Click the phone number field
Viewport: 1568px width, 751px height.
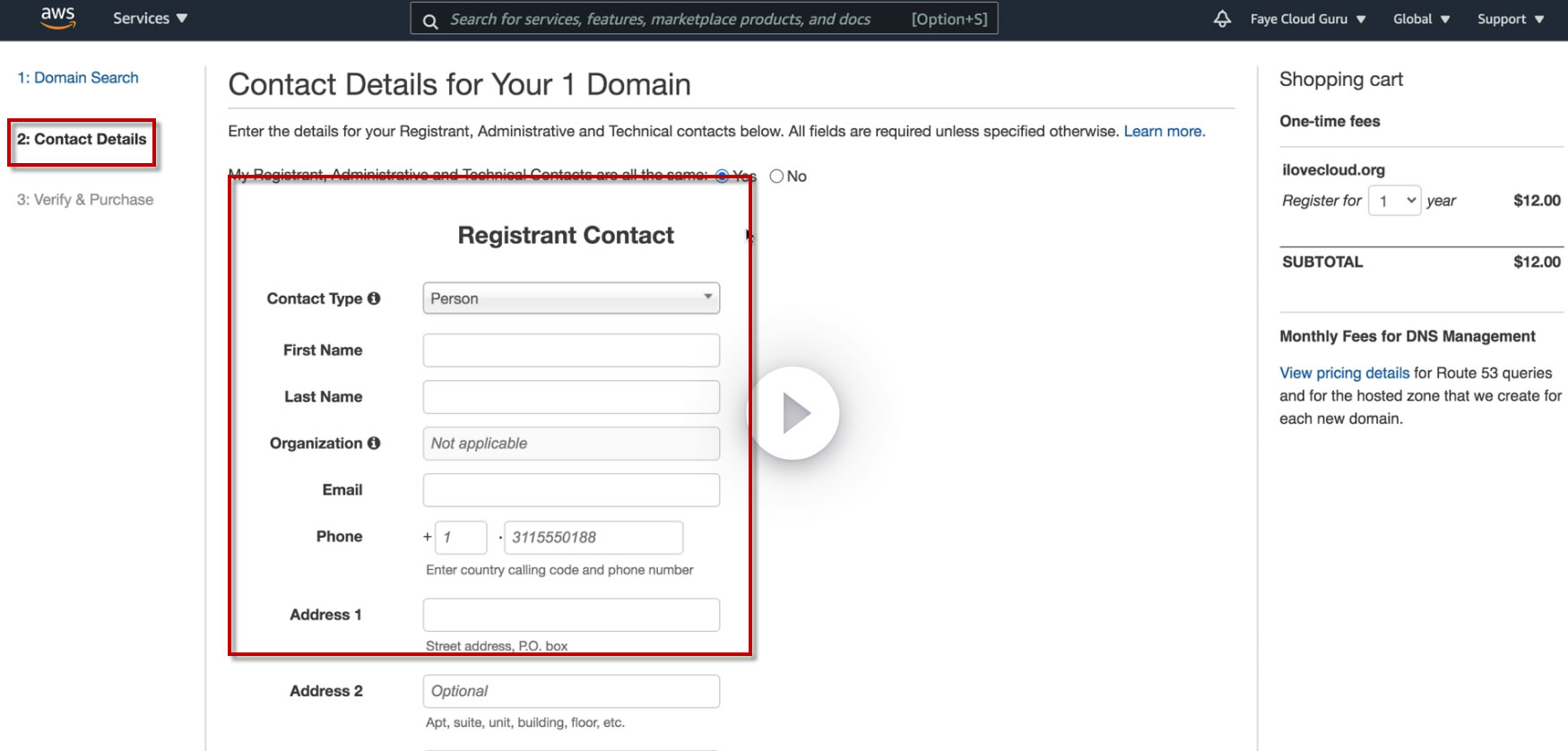(x=593, y=538)
